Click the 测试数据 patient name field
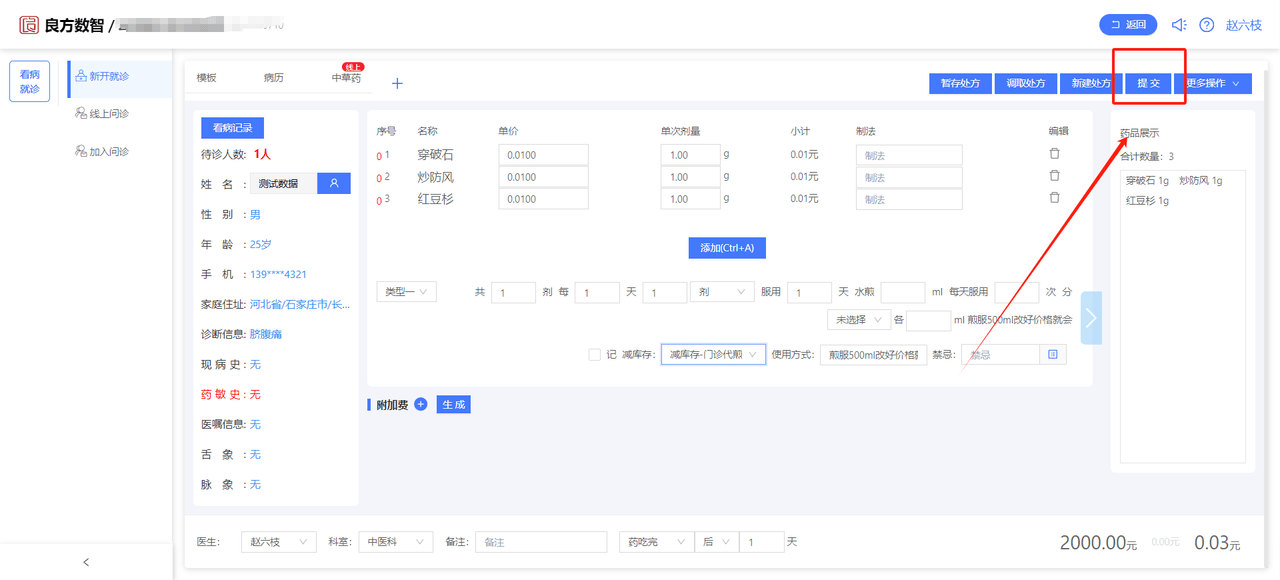This screenshot has width=1280, height=580. tap(284, 184)
